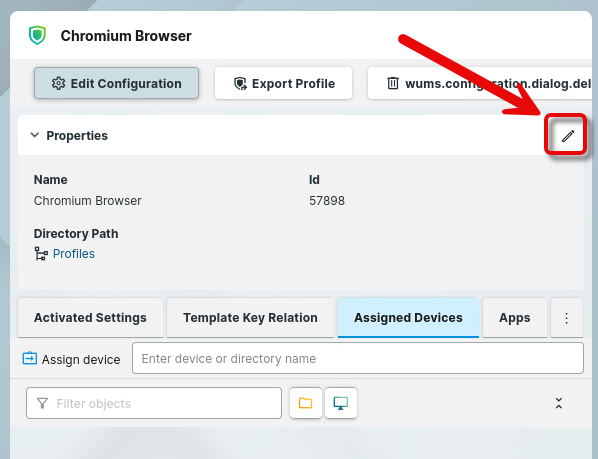Switch to the Template Key Relation tab

250,318
